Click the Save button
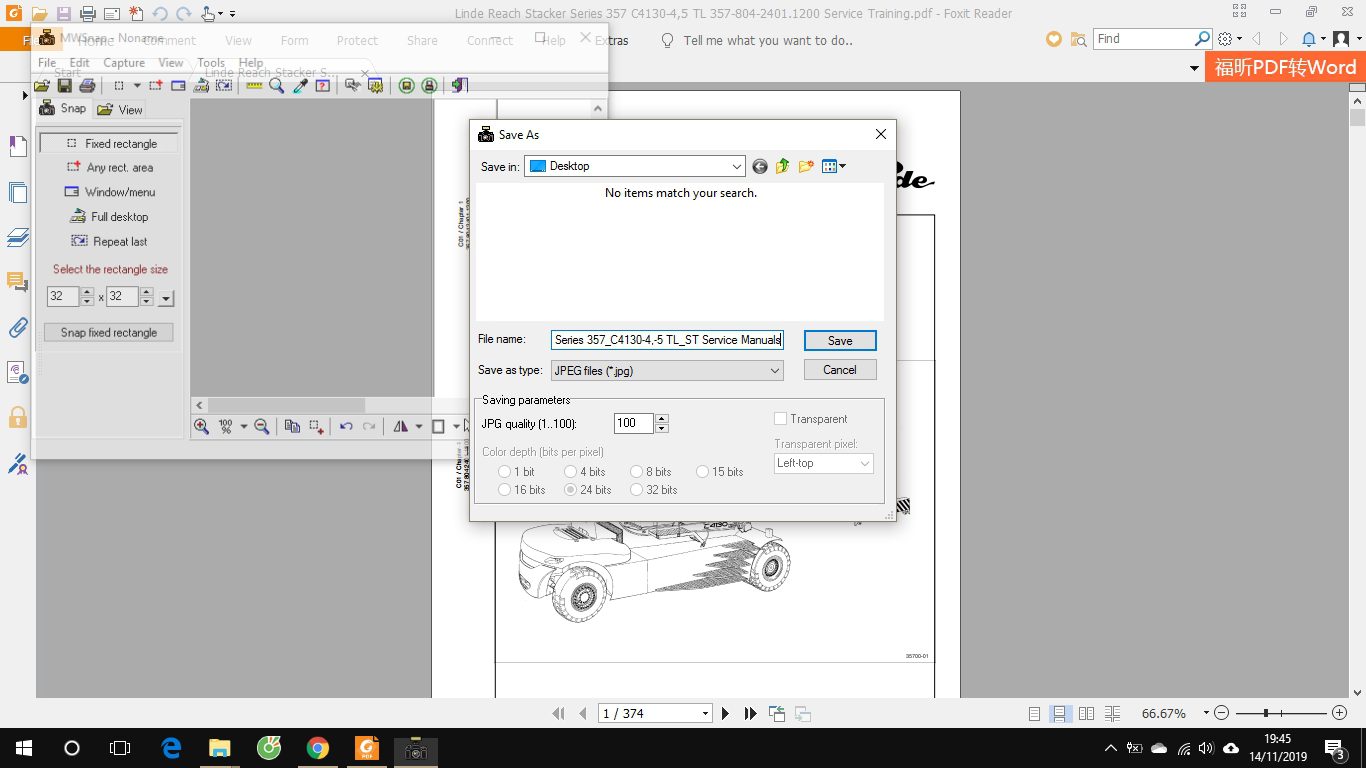The height and width of the screenshot is (768, 1366). (x=840, y=341)
